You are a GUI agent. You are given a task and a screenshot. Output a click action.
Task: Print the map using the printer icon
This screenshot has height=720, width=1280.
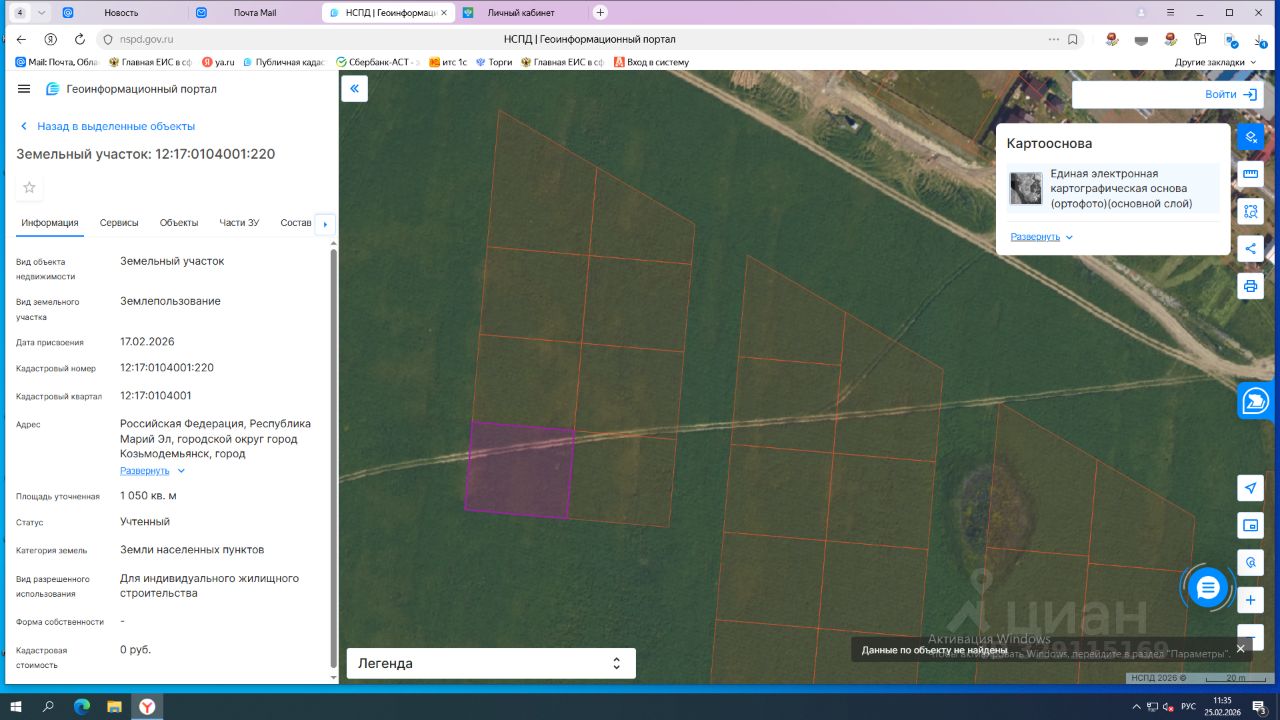(x=1250, y=287)
